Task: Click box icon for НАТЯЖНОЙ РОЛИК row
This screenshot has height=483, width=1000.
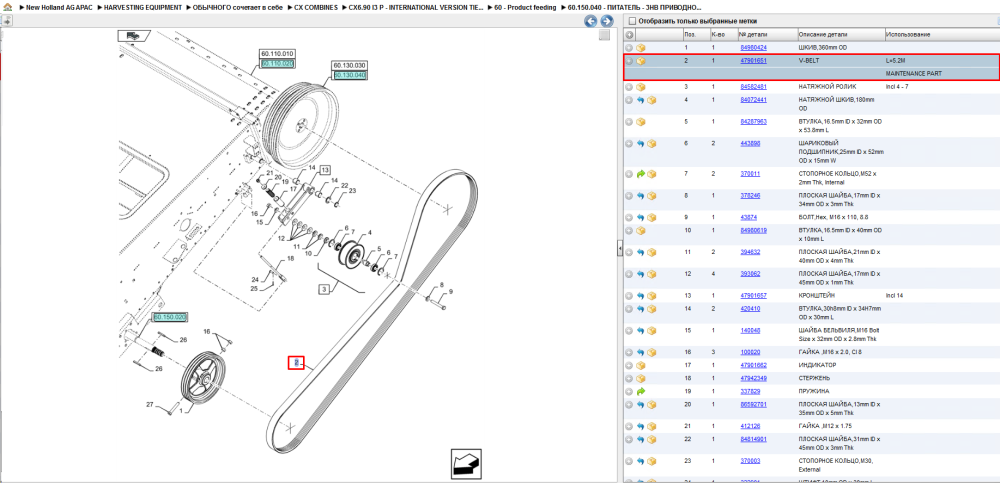Action: pyautogui.click(x=641, y=87)
